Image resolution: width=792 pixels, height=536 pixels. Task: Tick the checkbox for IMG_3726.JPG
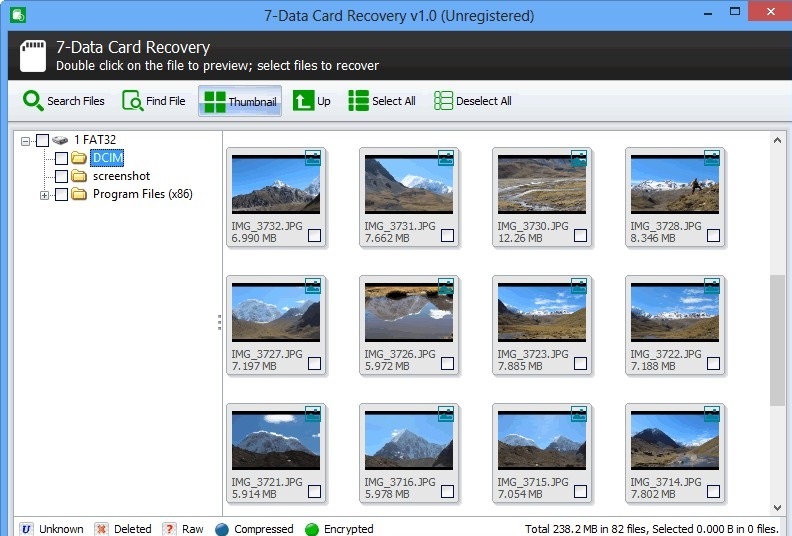coord(447,363)
